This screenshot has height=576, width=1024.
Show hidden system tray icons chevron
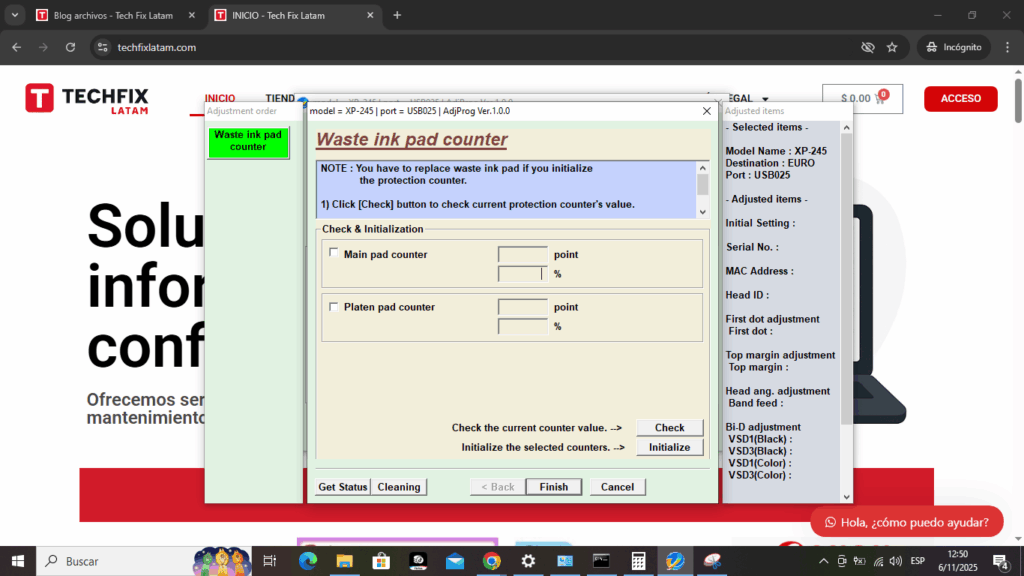tap(823, 561)
